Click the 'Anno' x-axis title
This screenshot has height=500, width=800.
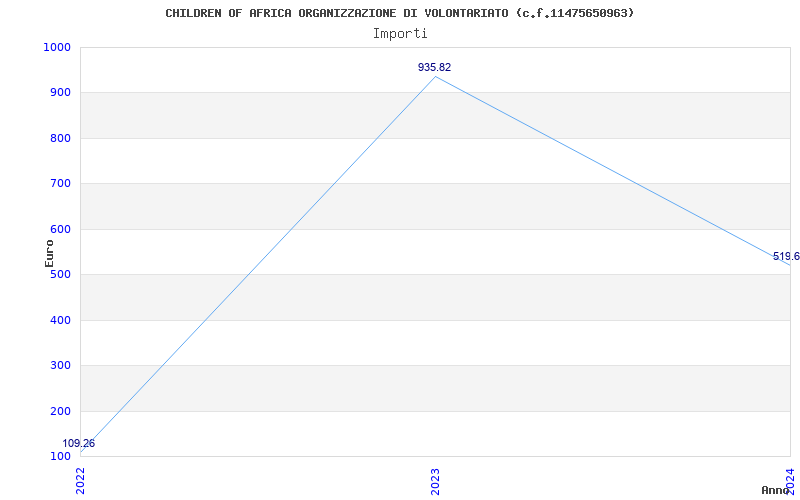pyautogui.click(x=775, y=490)
